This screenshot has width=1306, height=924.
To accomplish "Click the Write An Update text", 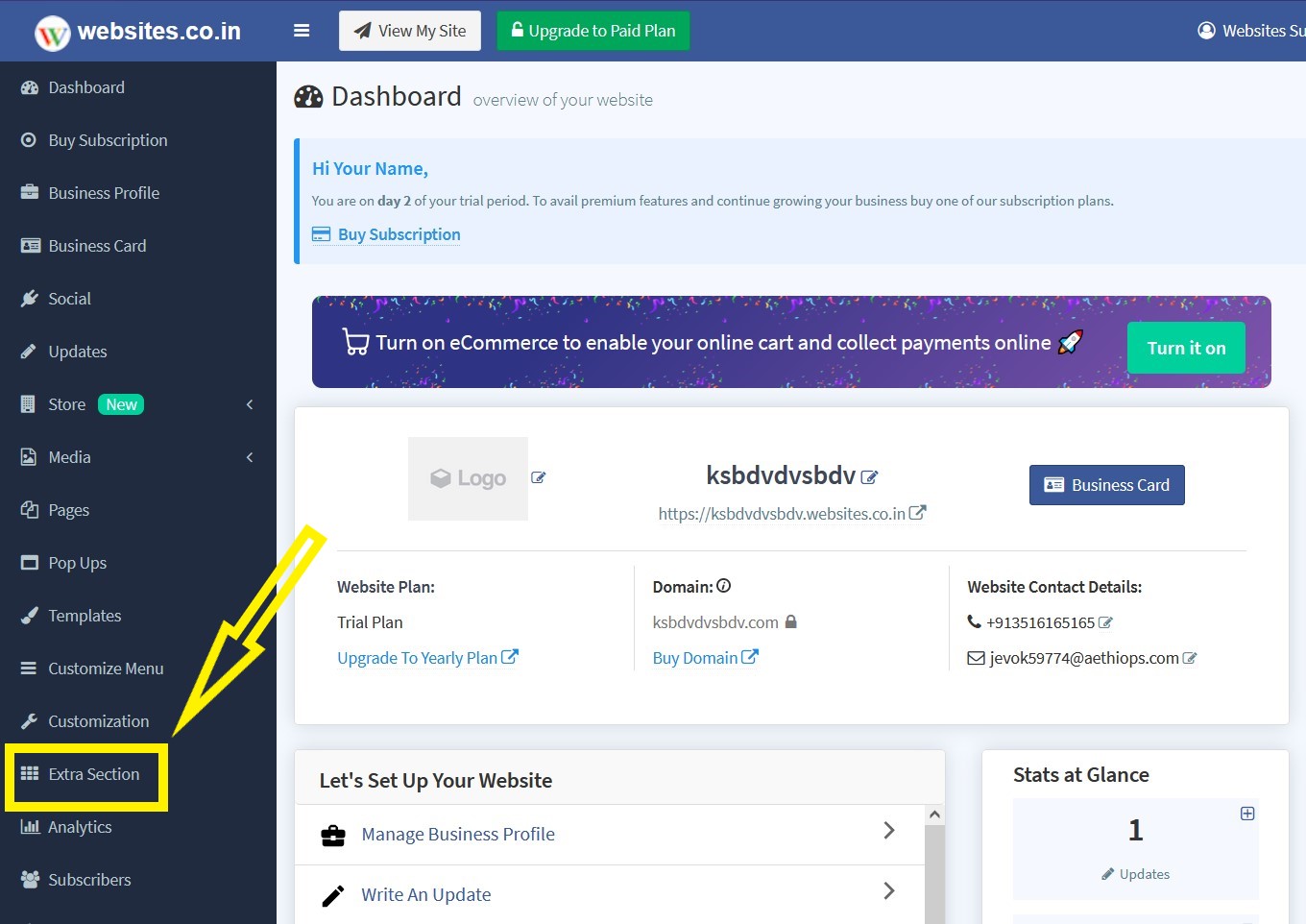I will [426, 895].
